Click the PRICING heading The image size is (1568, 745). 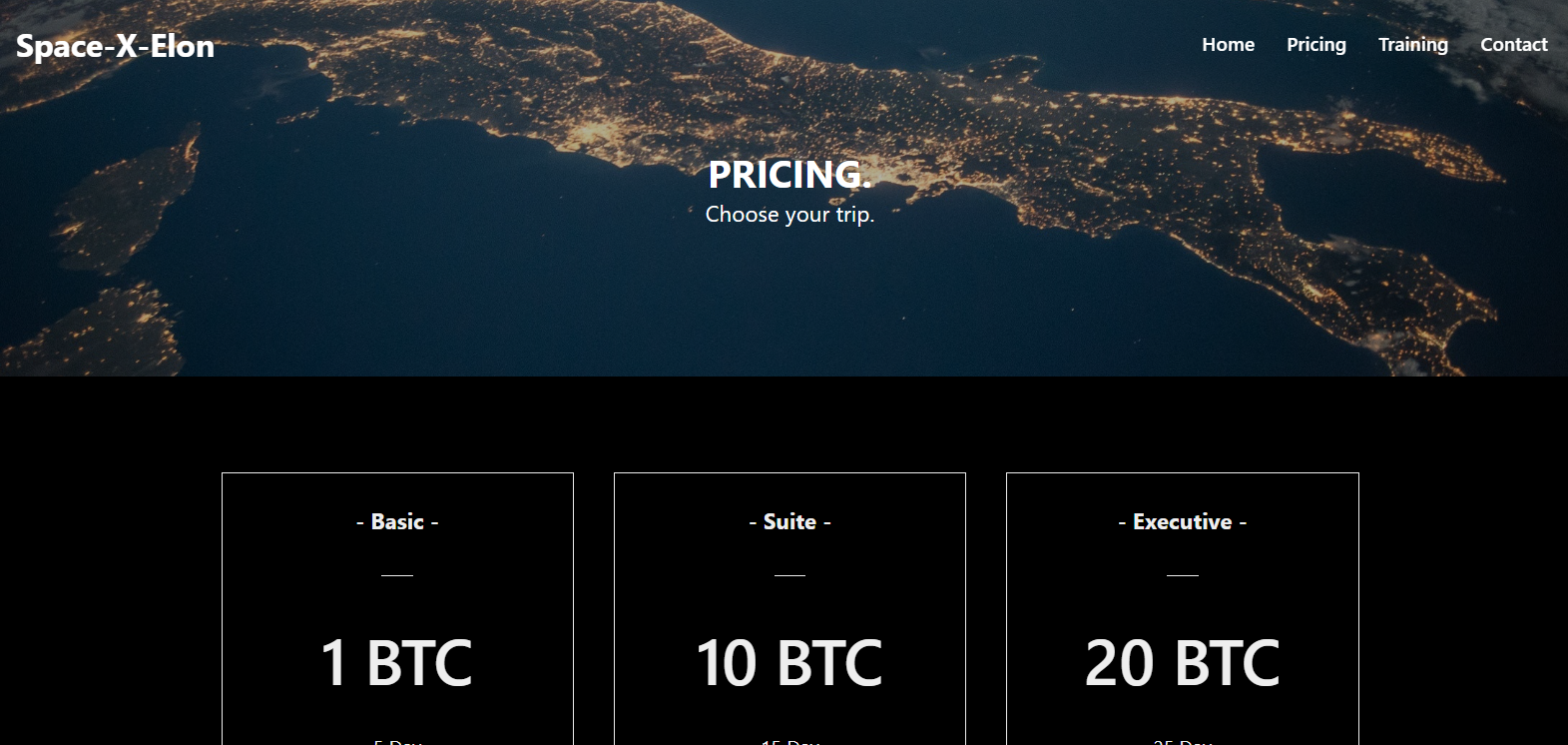pos(789,175)
